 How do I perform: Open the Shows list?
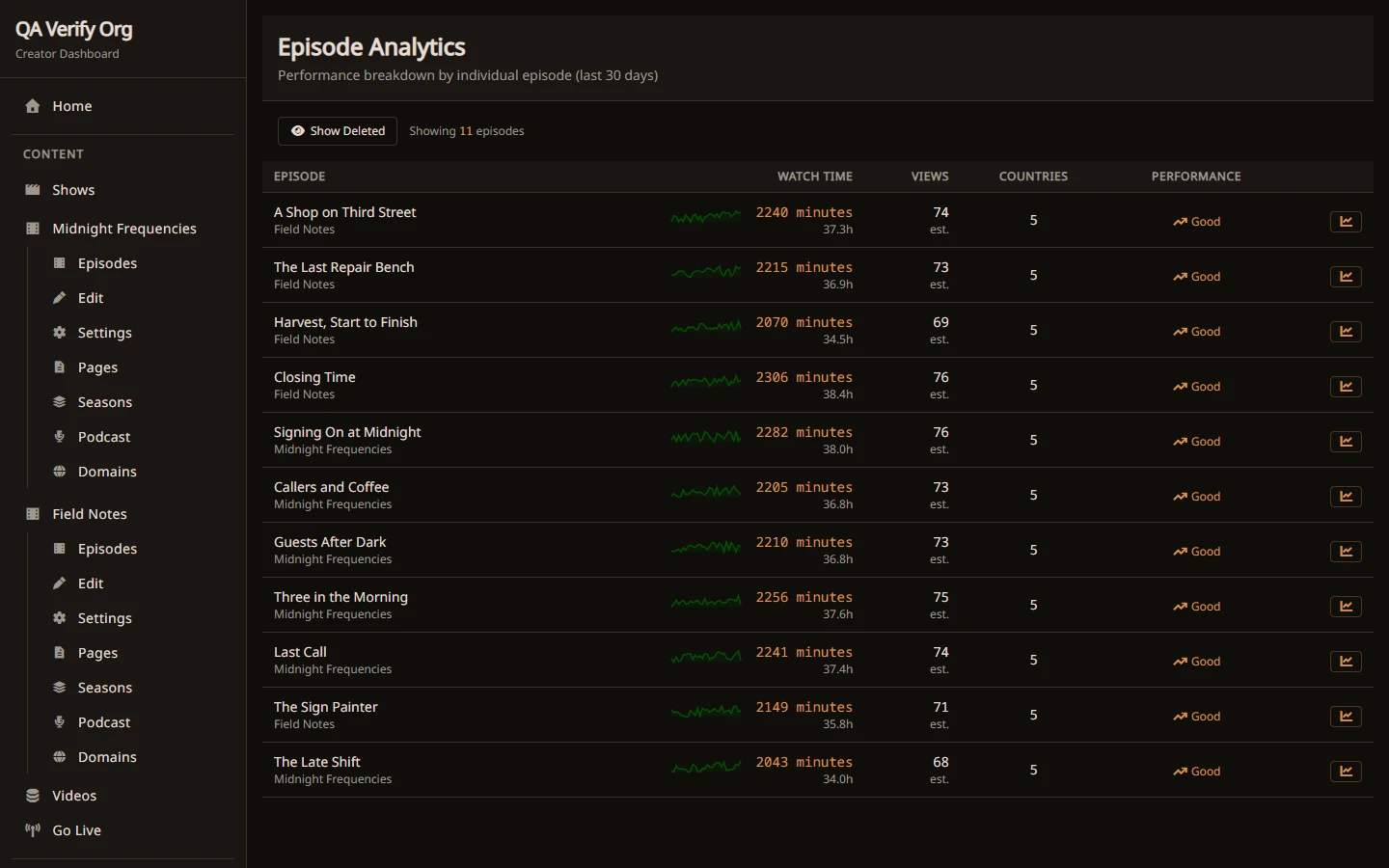123,190
